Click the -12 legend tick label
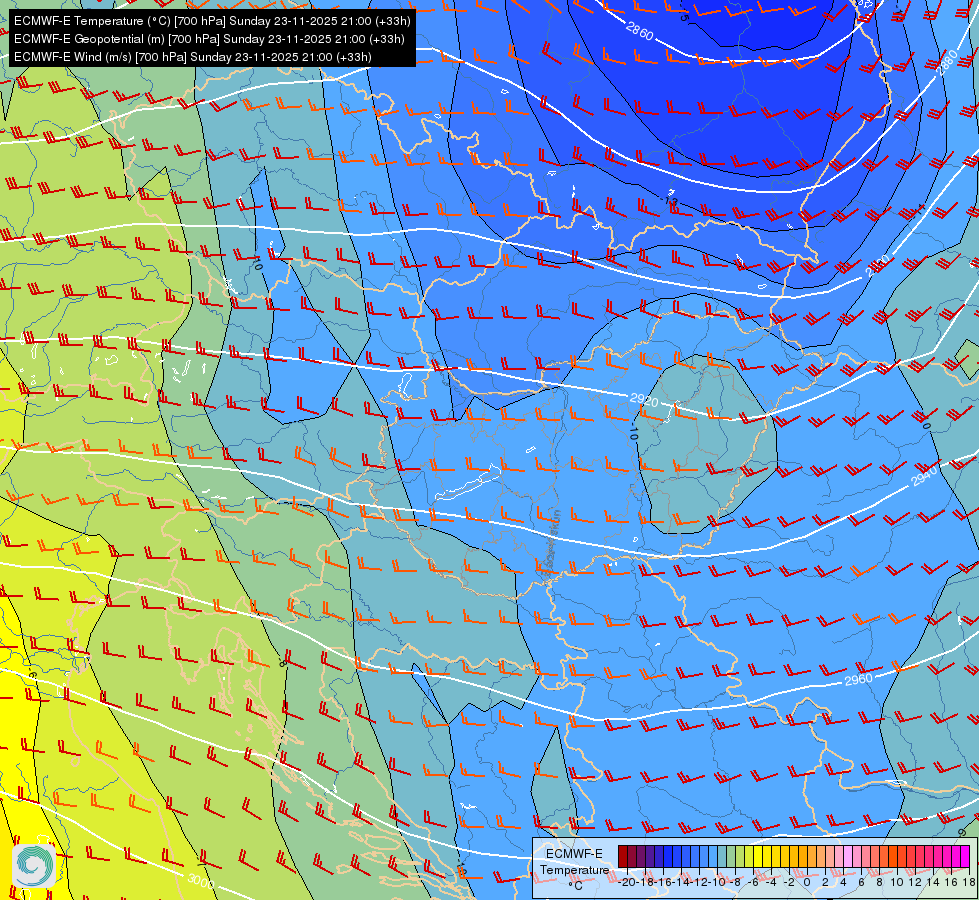 click(x=699, y=883)
